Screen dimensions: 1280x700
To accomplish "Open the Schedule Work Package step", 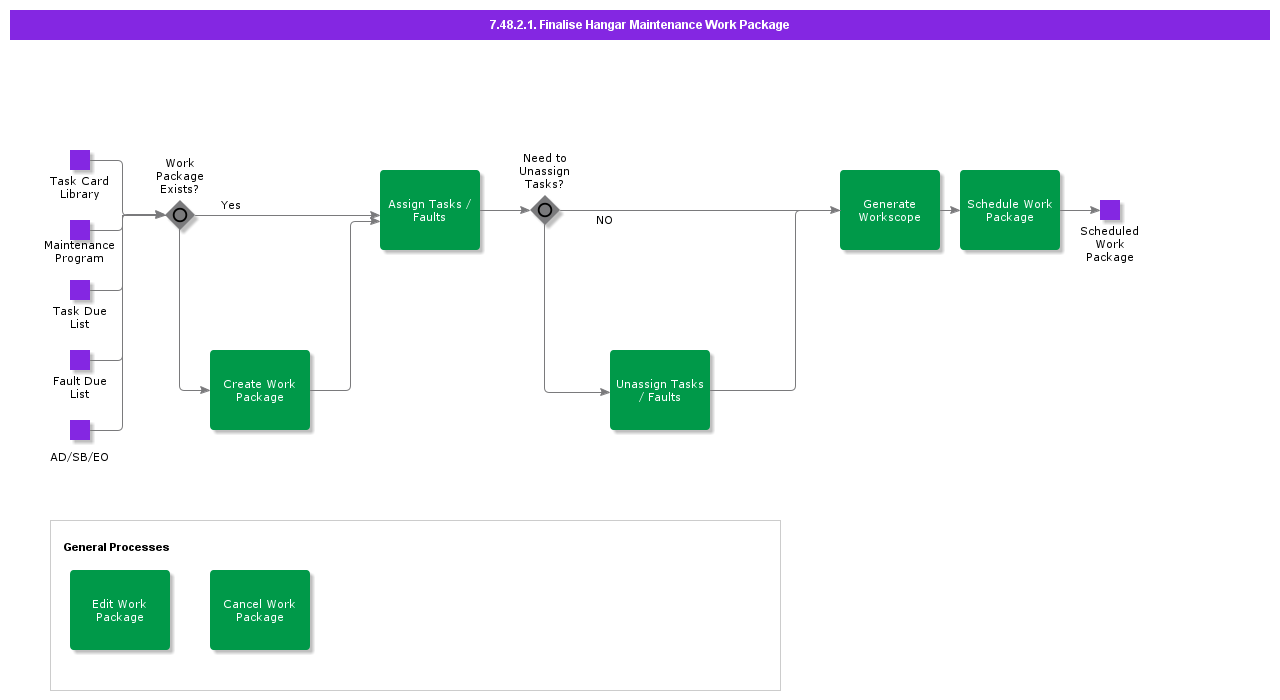I will pos(1010,210).
